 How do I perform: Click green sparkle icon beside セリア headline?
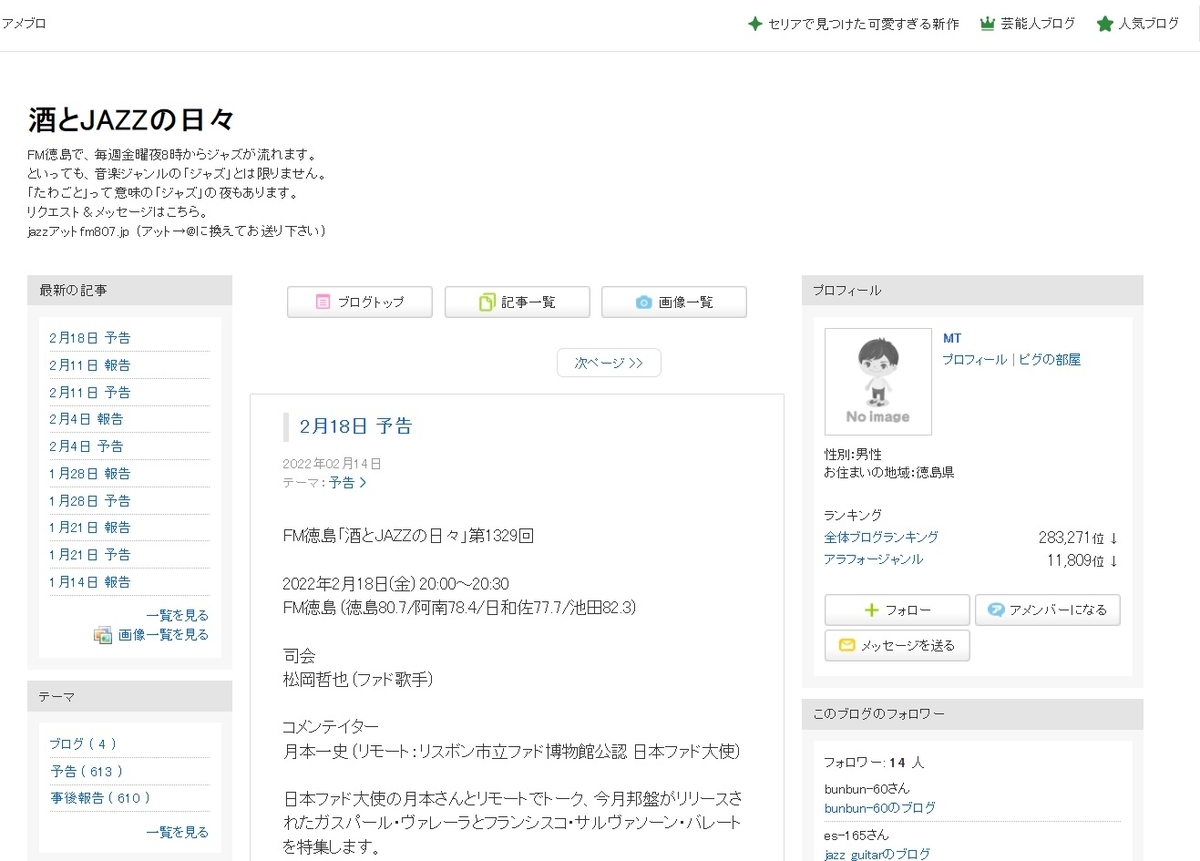[755, 24]
